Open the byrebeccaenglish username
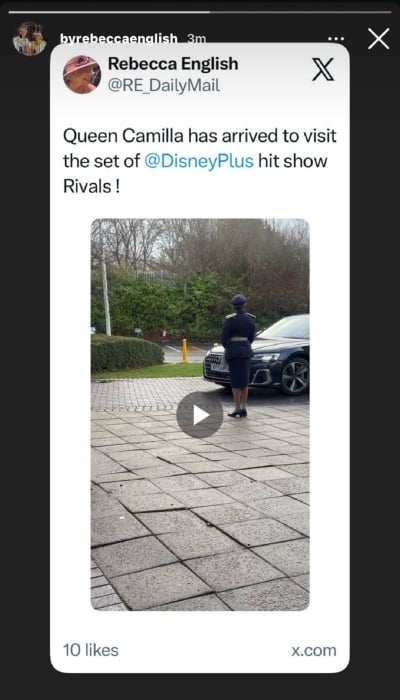 119,39
